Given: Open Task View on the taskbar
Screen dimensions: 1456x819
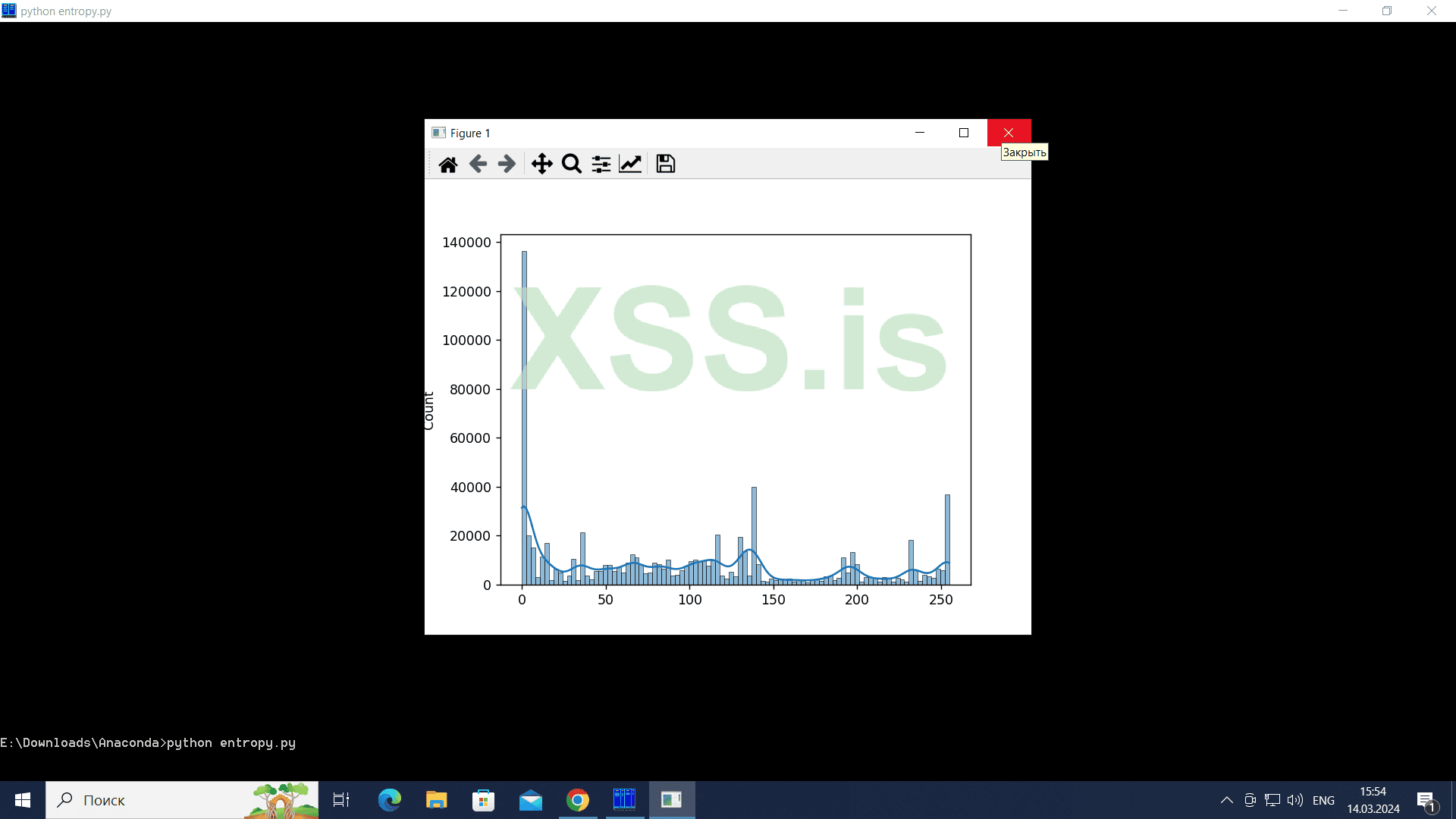Looking at the screenshot, I should (341, 800).
